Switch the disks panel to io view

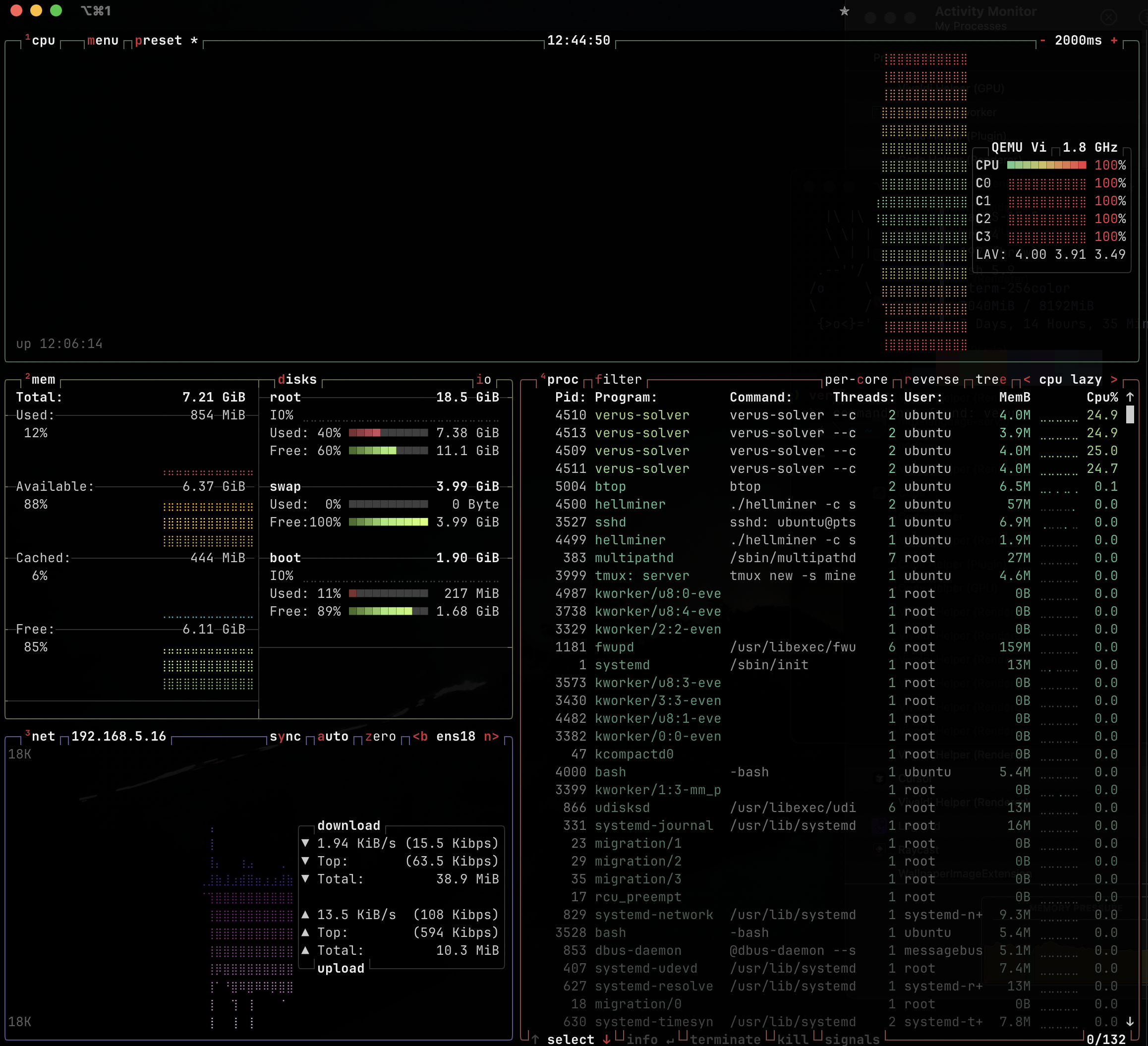pyautogui.click(x=483, y=379)
